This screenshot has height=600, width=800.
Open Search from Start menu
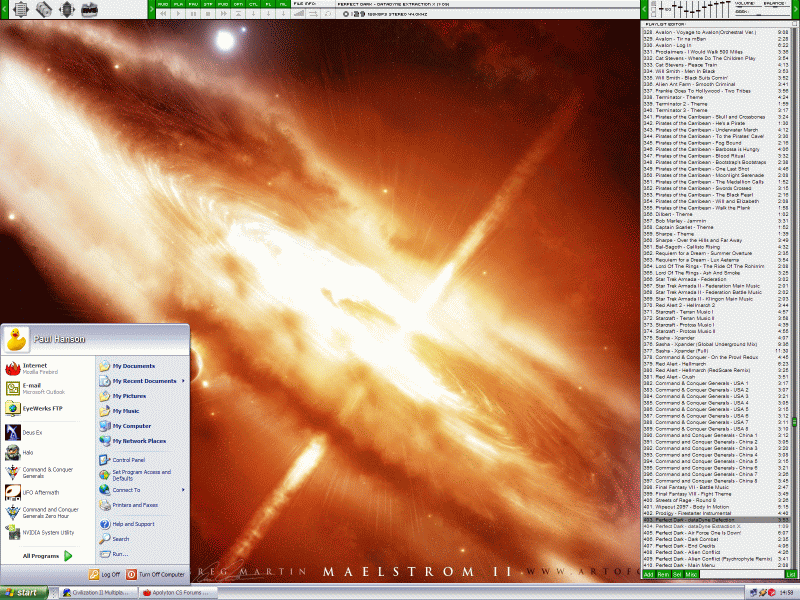coord(142,539)
